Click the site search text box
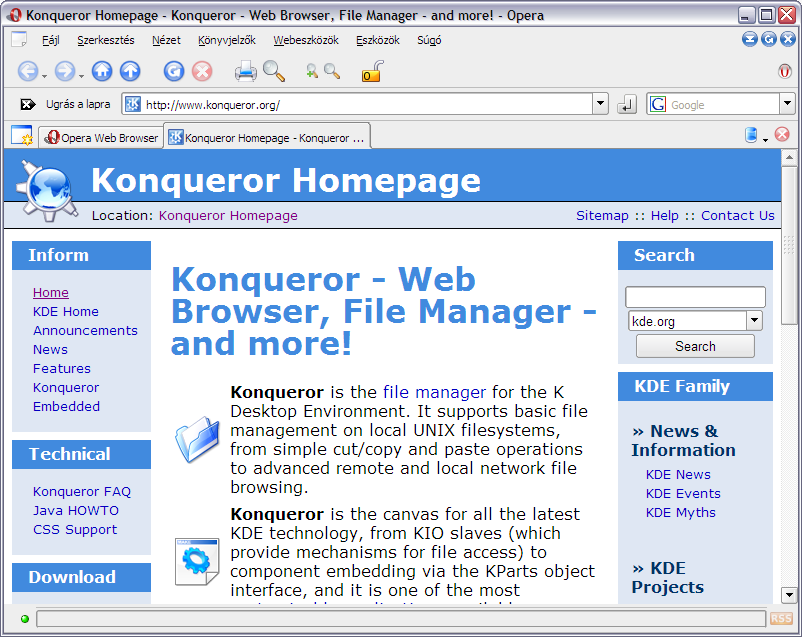 coord(695,297)
